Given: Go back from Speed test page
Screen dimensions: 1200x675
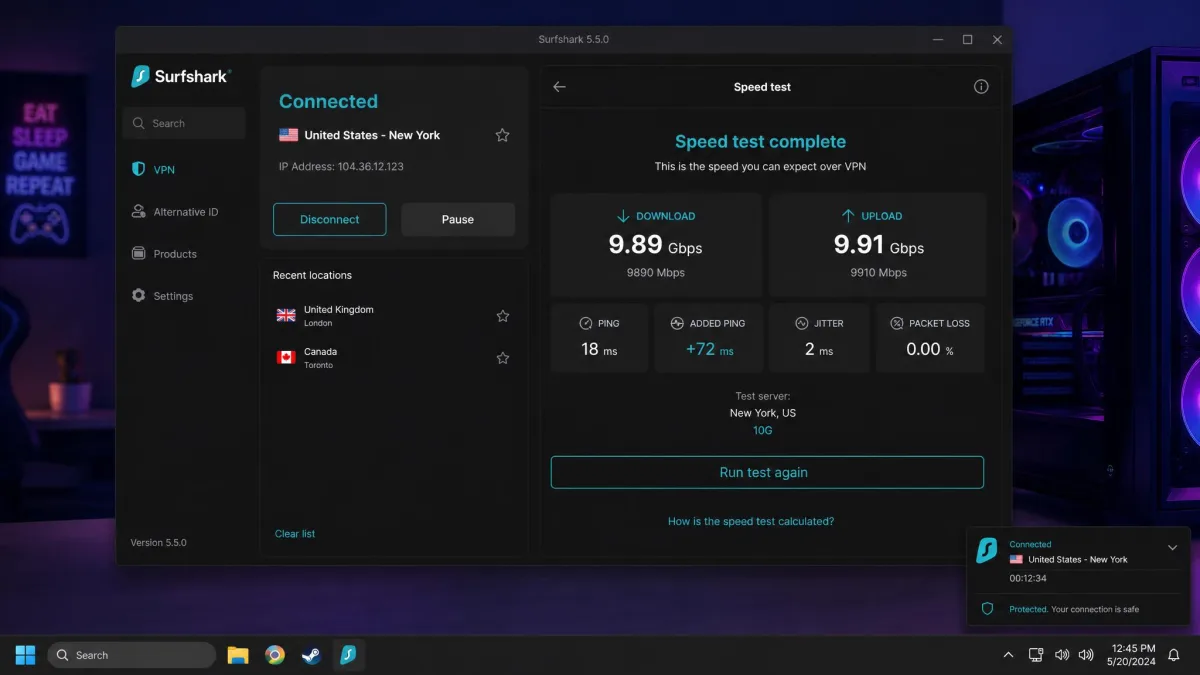Looking at the screenshot, I should pyautogui.click(x=560, y=87).
